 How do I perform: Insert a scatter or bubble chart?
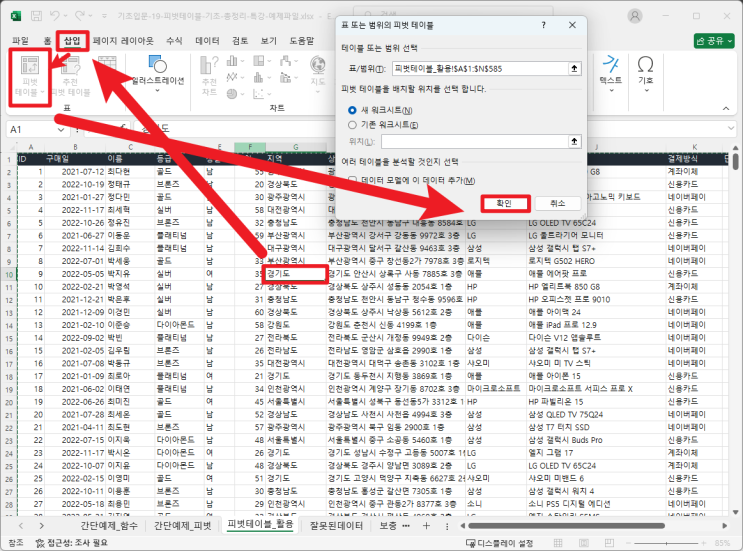[x=259, y=94]
